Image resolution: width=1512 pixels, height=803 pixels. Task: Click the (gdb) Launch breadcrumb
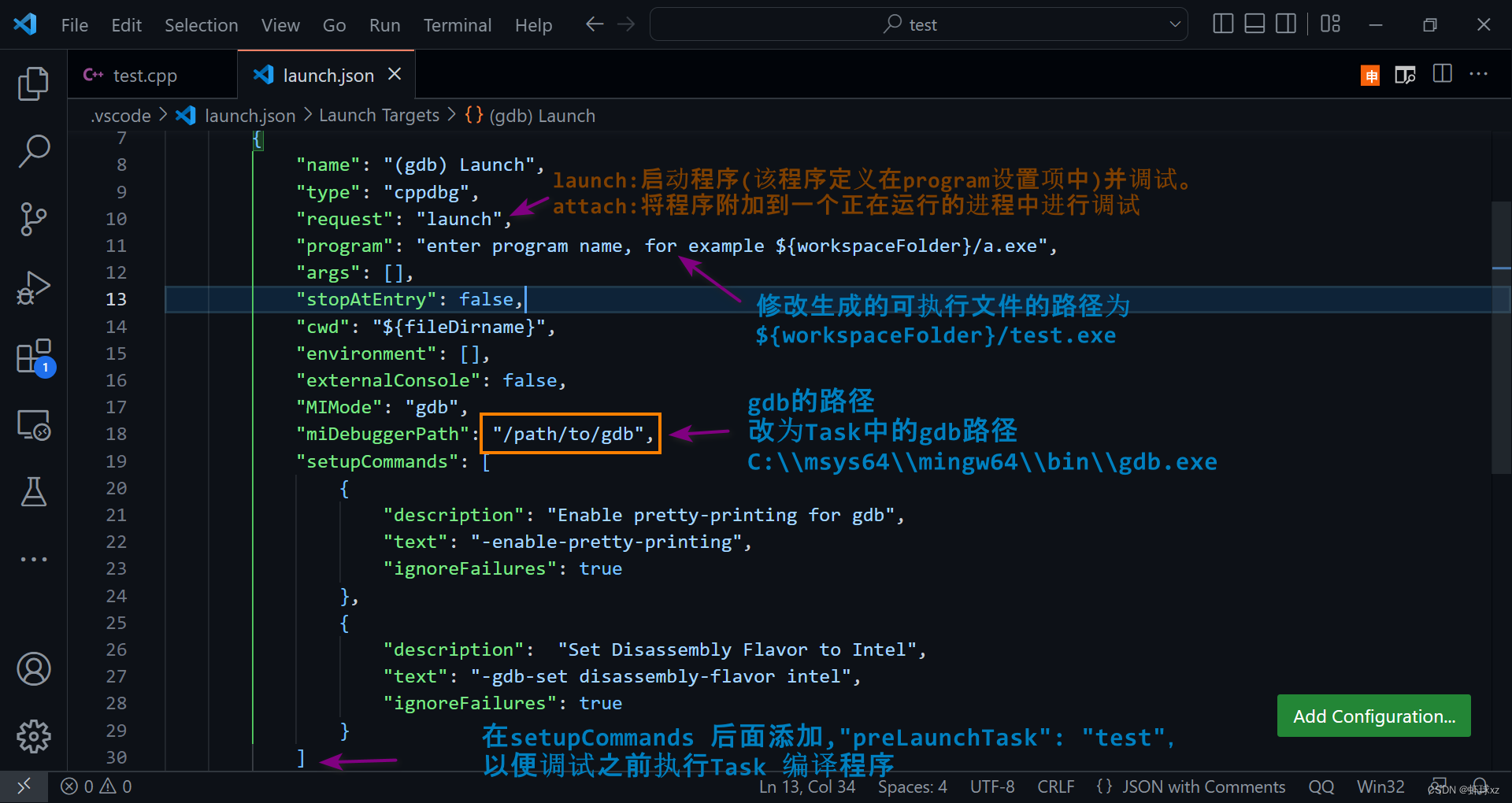(x=542, y=116)
